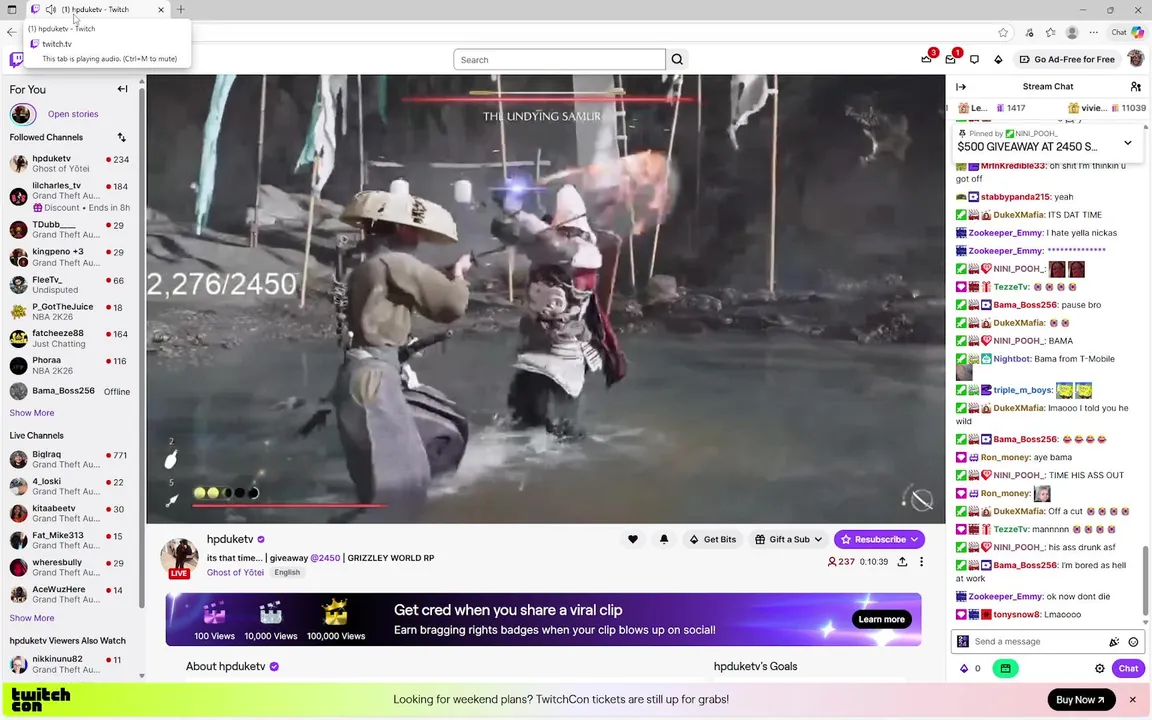This screenshot has height=720, width=1152.
Task: Open new browser tab
Action: click(x=181, y=10)
